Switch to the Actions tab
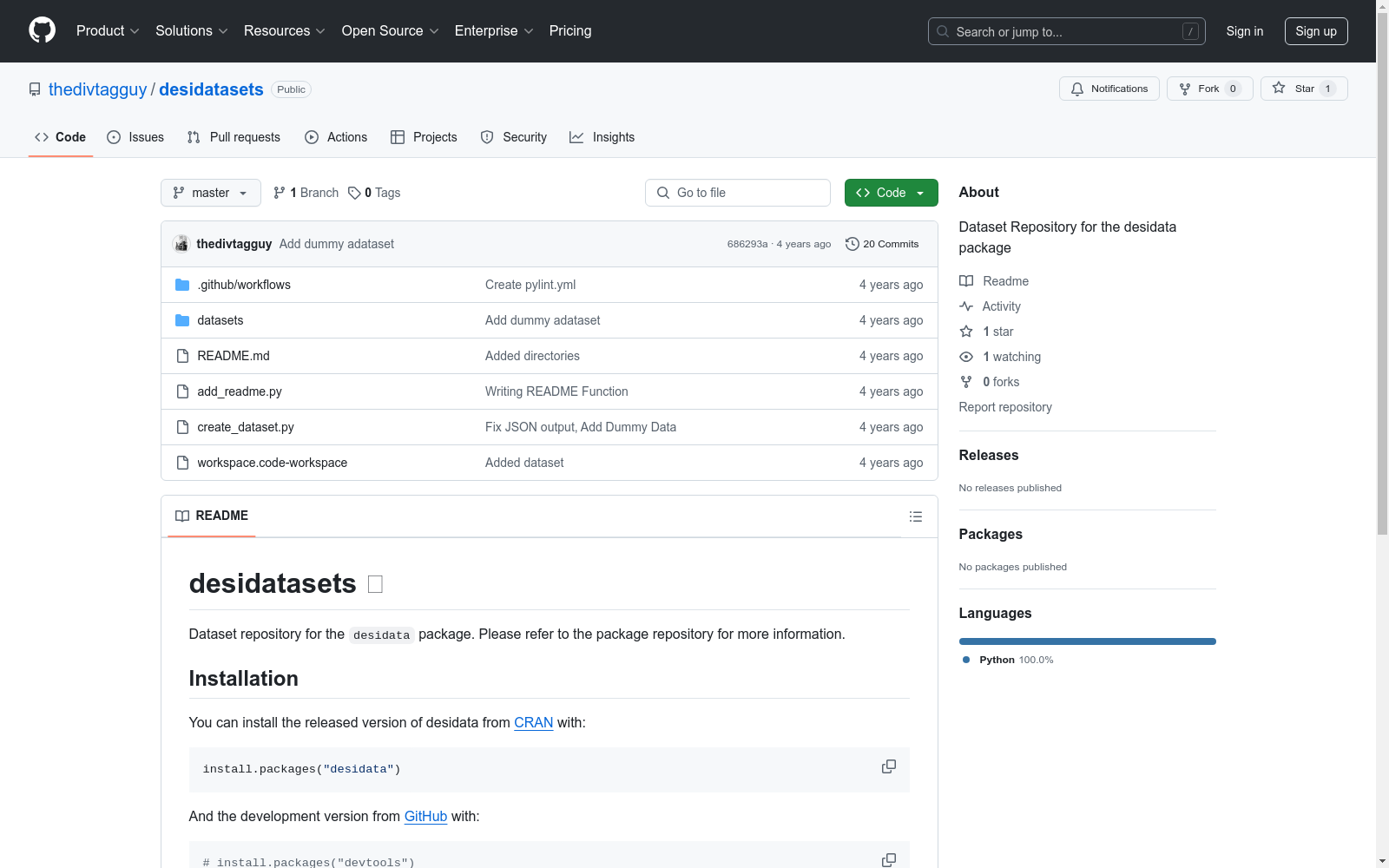The image size is (1389, 868). pyautogui.click(x=336, y=137)
